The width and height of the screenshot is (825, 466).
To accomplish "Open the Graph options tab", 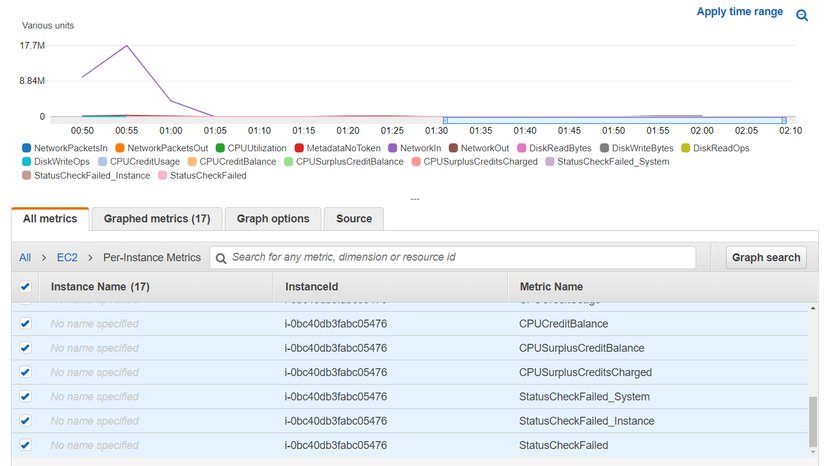I will click(x=273, y=219).
